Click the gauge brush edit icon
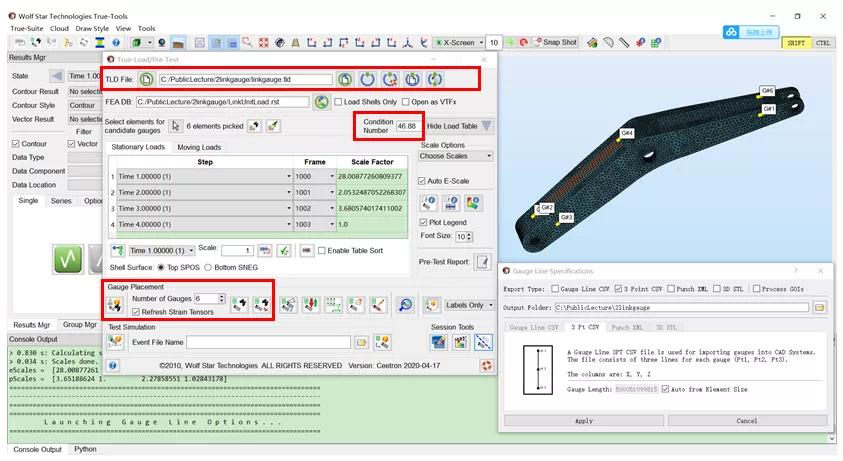Viewport: 843px width, 461px height. [378, 305]
